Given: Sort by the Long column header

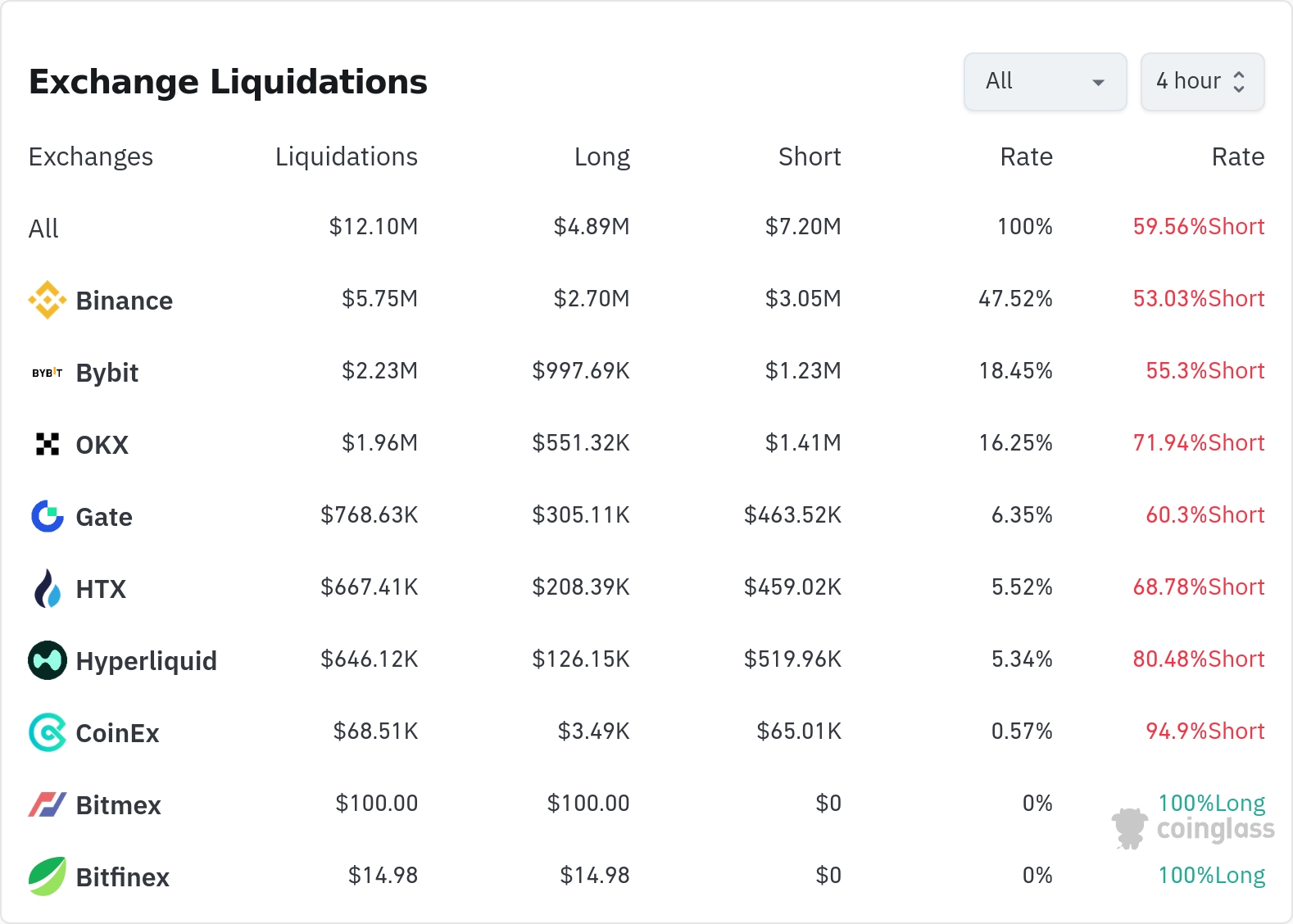Looking at the screenshot, I should click(x=601, y=156).
